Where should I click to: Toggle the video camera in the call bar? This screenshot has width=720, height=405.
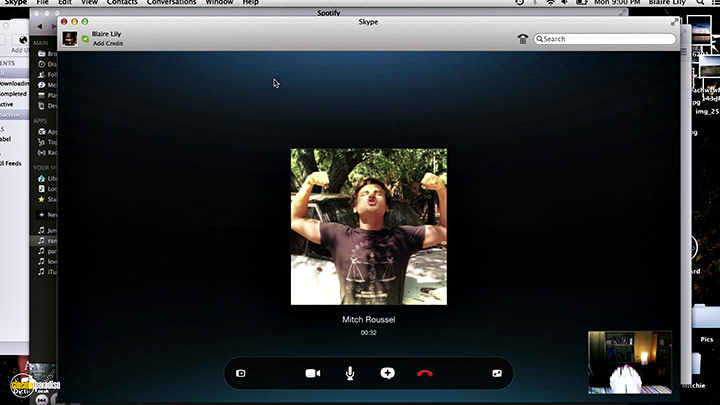click(x=313, y=373)
